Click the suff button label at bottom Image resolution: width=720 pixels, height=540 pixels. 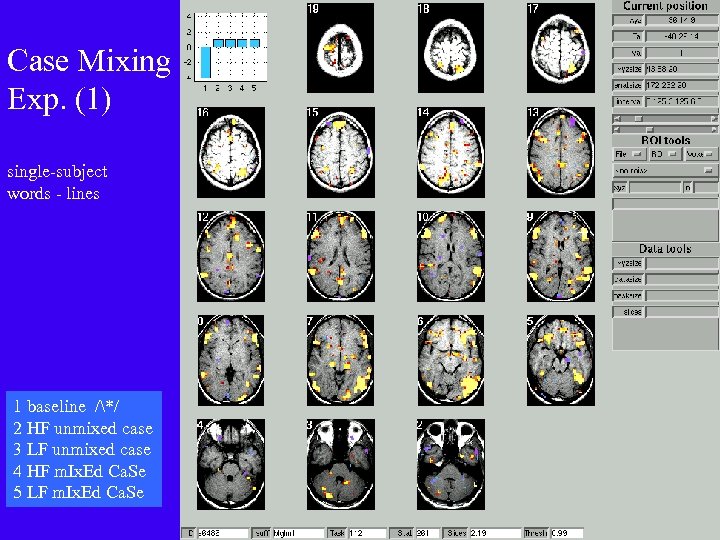click(x=262, y=533)
